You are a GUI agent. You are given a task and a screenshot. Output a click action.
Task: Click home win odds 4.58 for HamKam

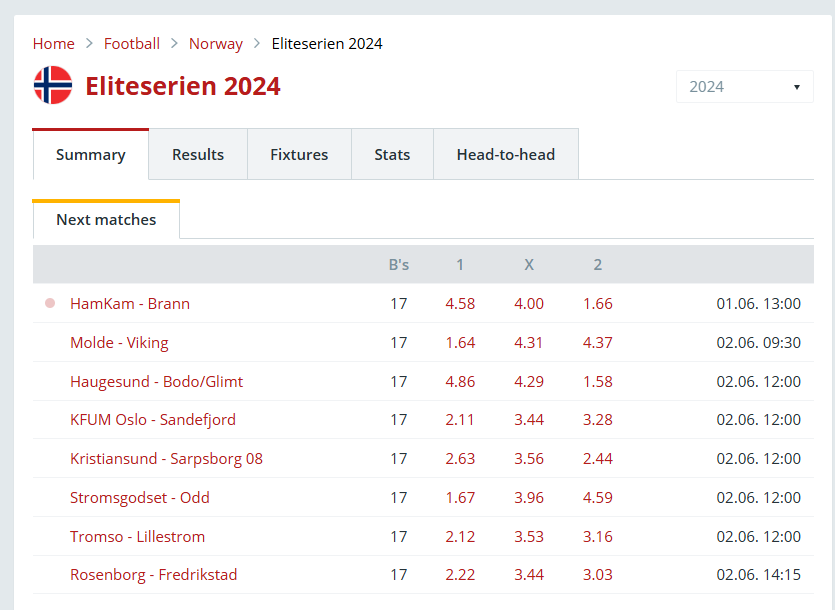[x=460, y=304]
